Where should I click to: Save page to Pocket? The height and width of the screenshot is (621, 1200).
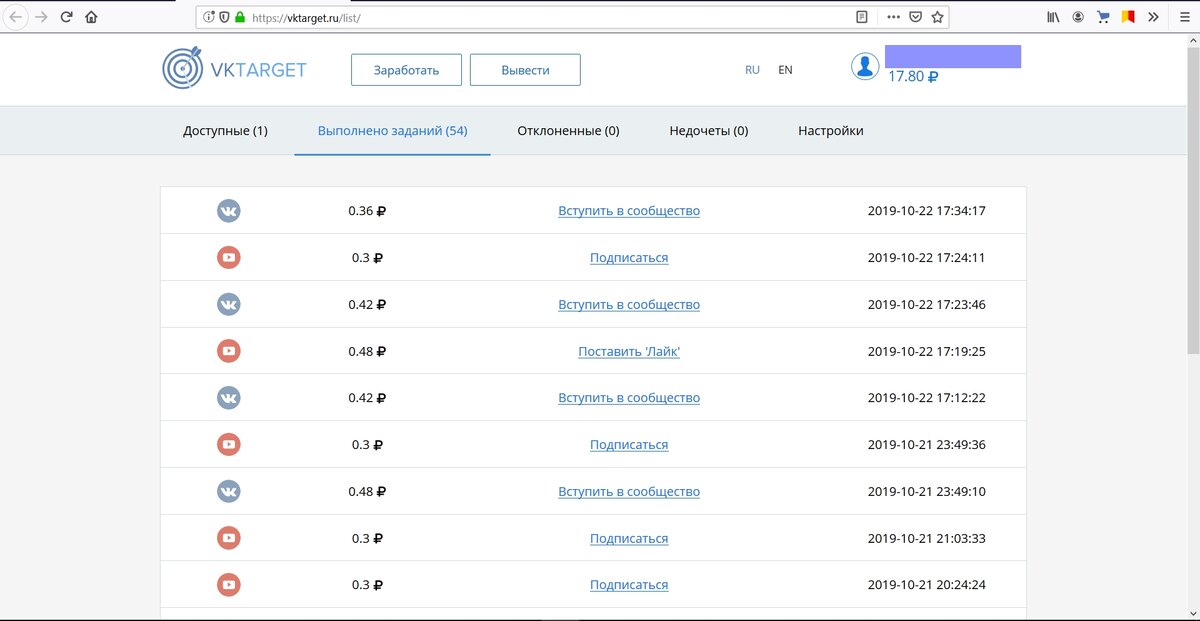point(915,17)
